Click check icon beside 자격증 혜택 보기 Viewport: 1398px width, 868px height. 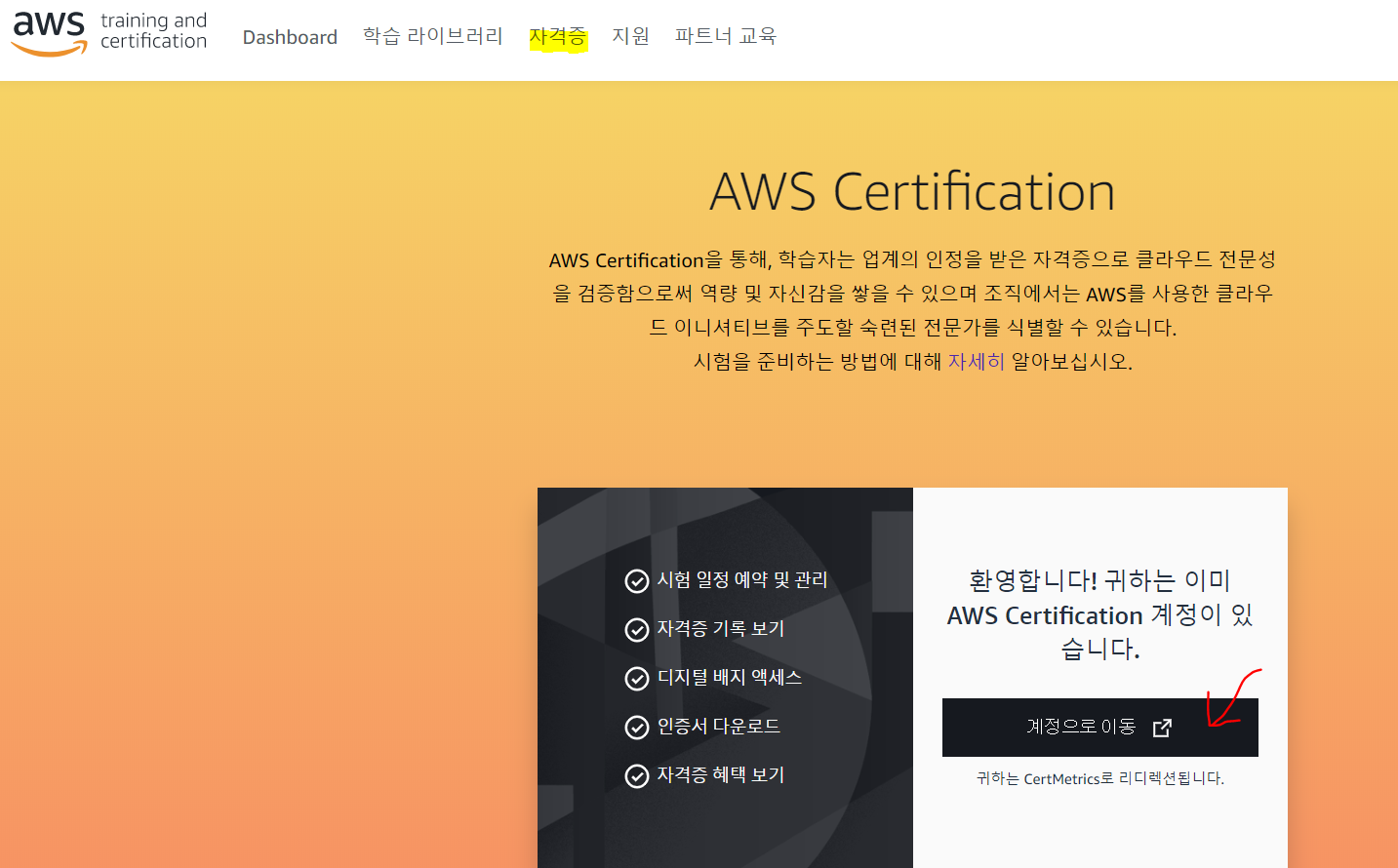click(x=637, y=776)
